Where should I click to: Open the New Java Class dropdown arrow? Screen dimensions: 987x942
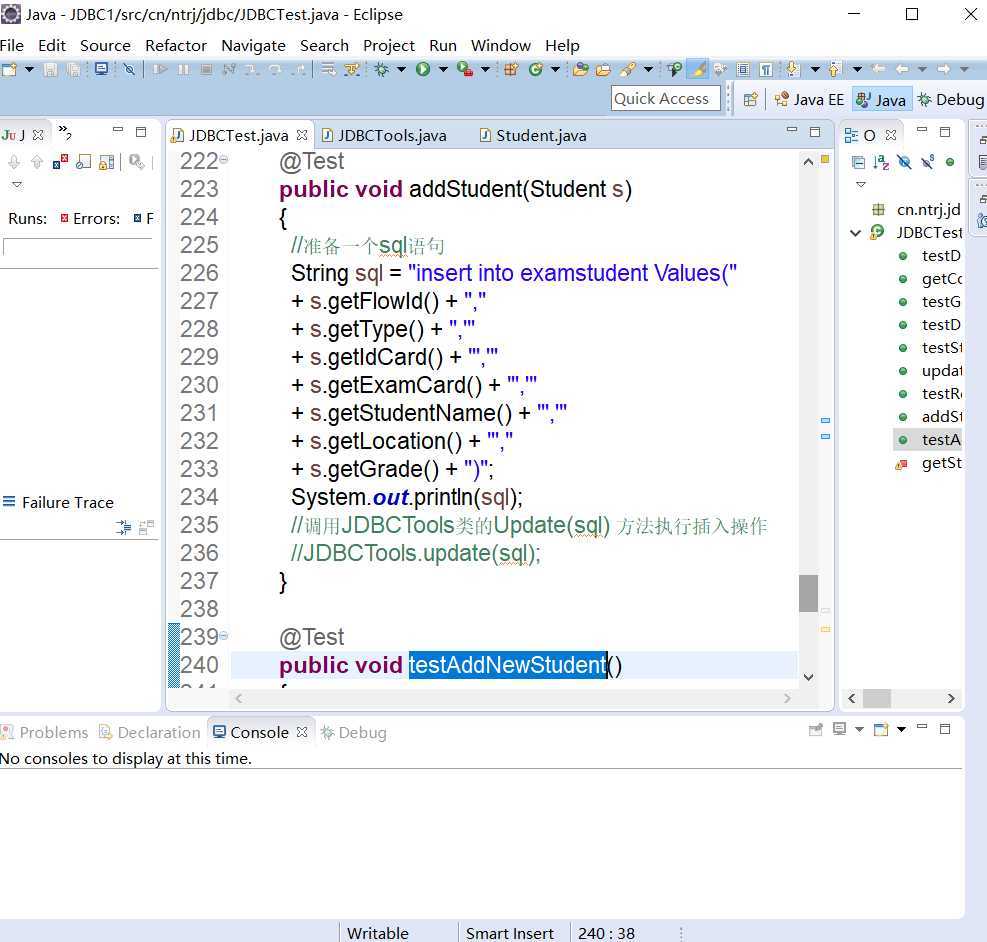point(555,69)
